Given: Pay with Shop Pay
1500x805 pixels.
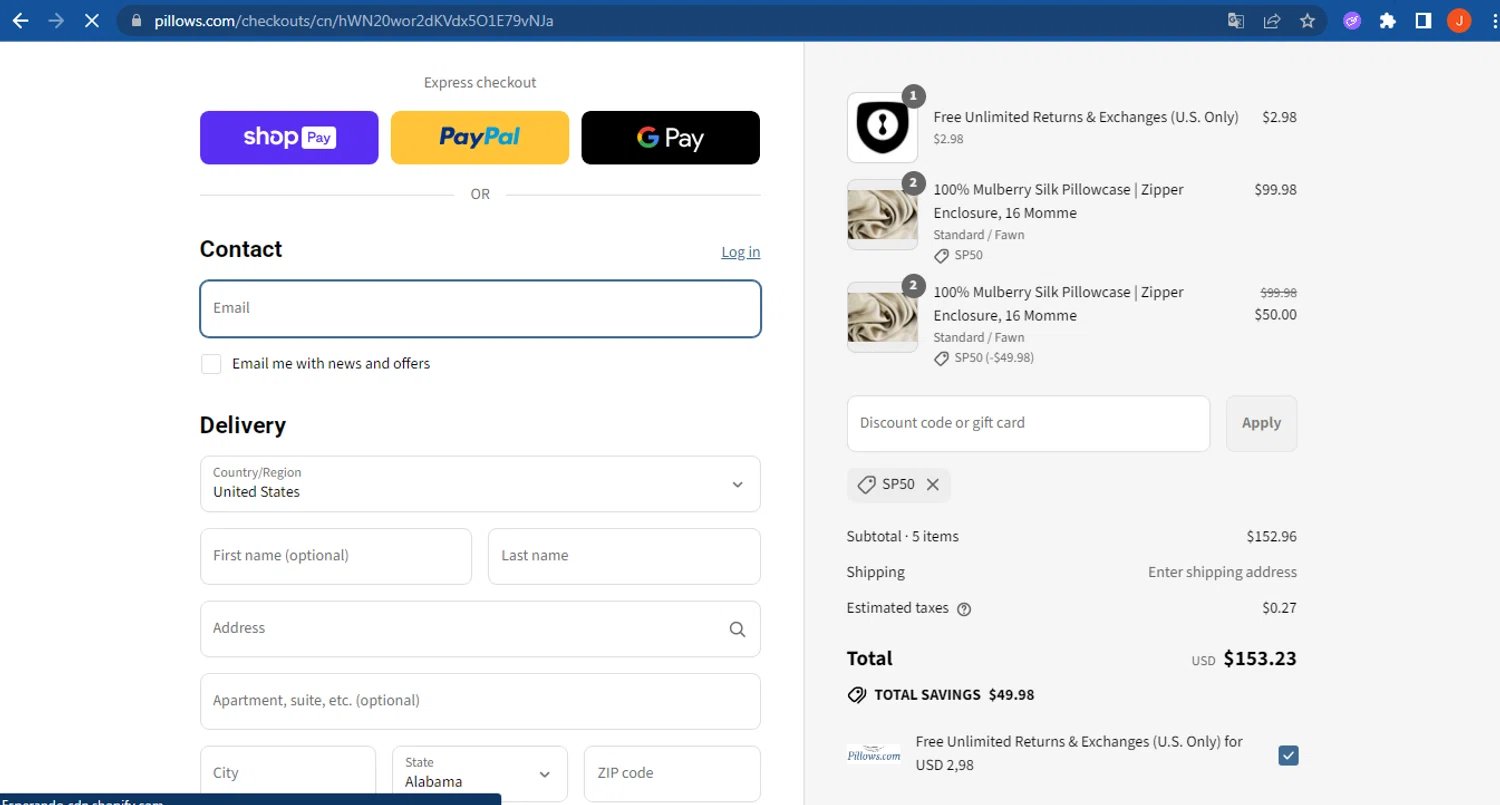Looking at the screenshot, I should pos(289,137).
